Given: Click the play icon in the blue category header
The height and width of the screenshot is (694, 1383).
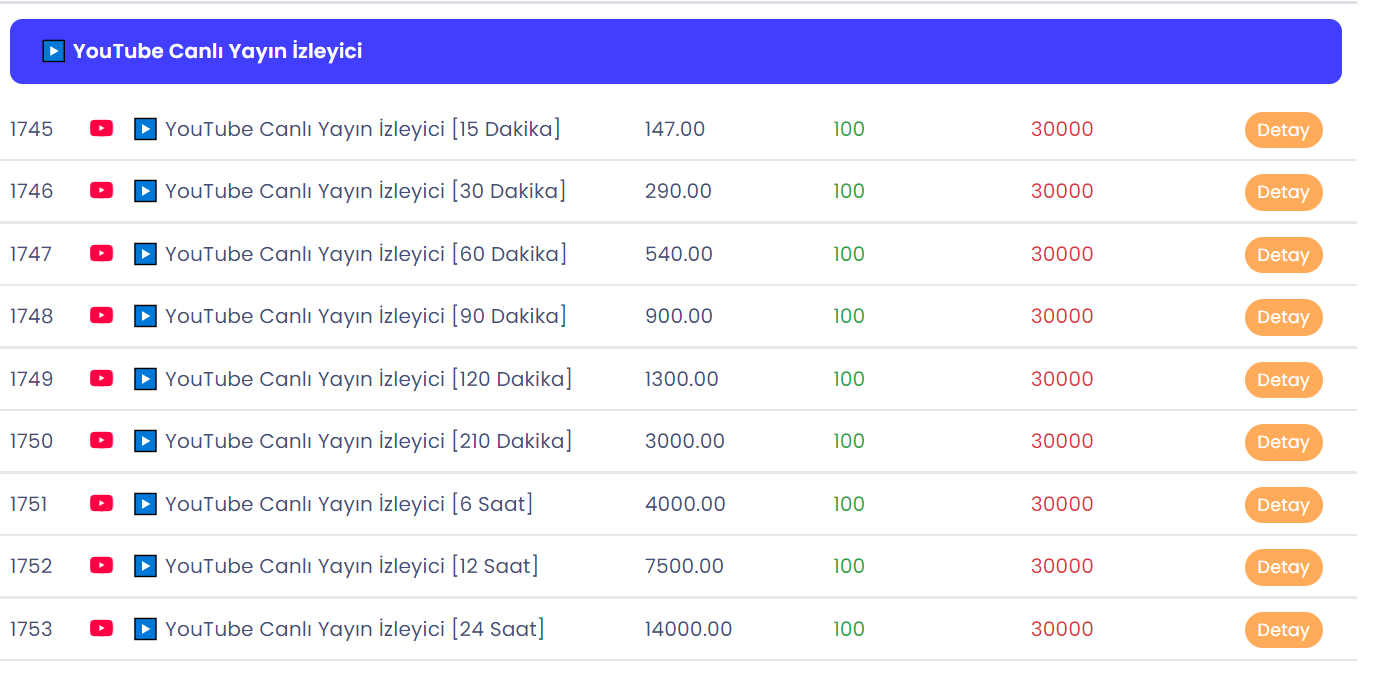Looking at the screenshot, I should click(54, 51).
